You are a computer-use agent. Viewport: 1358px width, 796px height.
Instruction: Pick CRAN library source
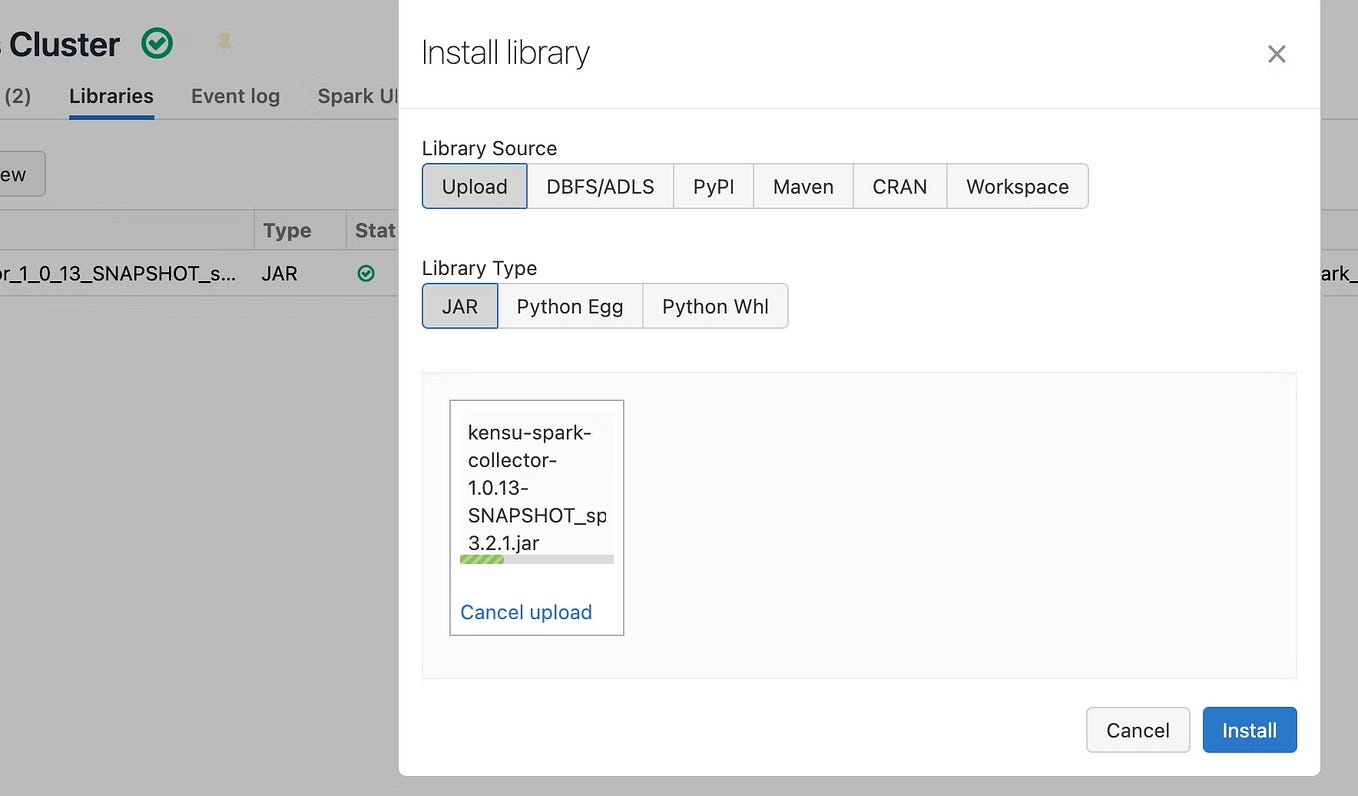point(900,186)
